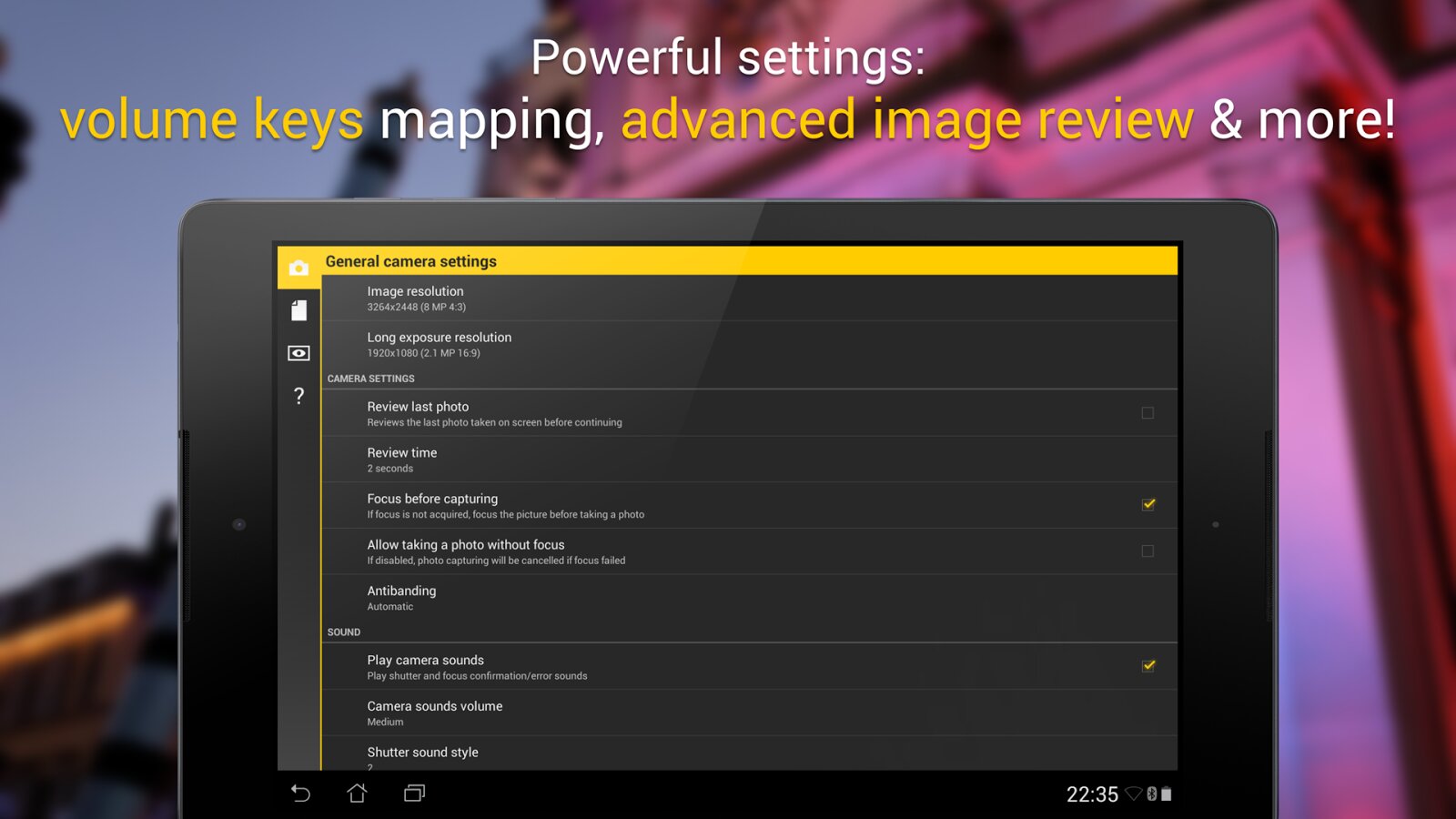Open the help question mark tab
1456x819 pixels.
pyautogui.click(x=298, y=396)
